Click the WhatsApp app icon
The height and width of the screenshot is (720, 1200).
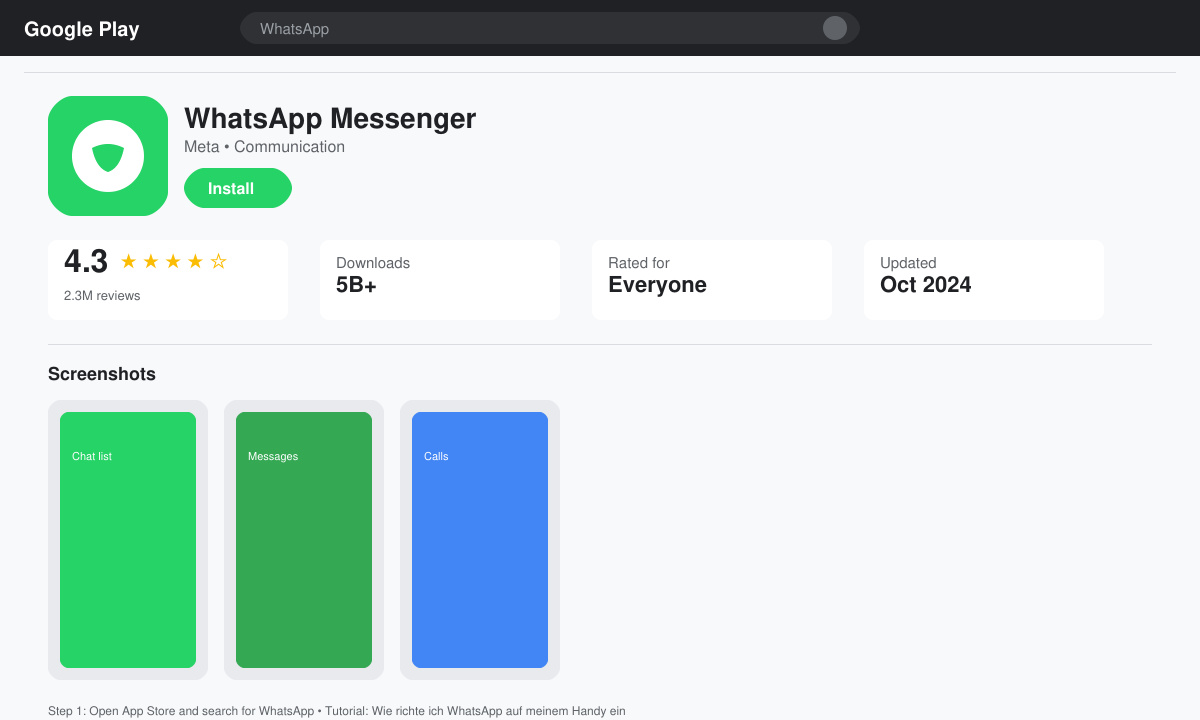[108, 156]
